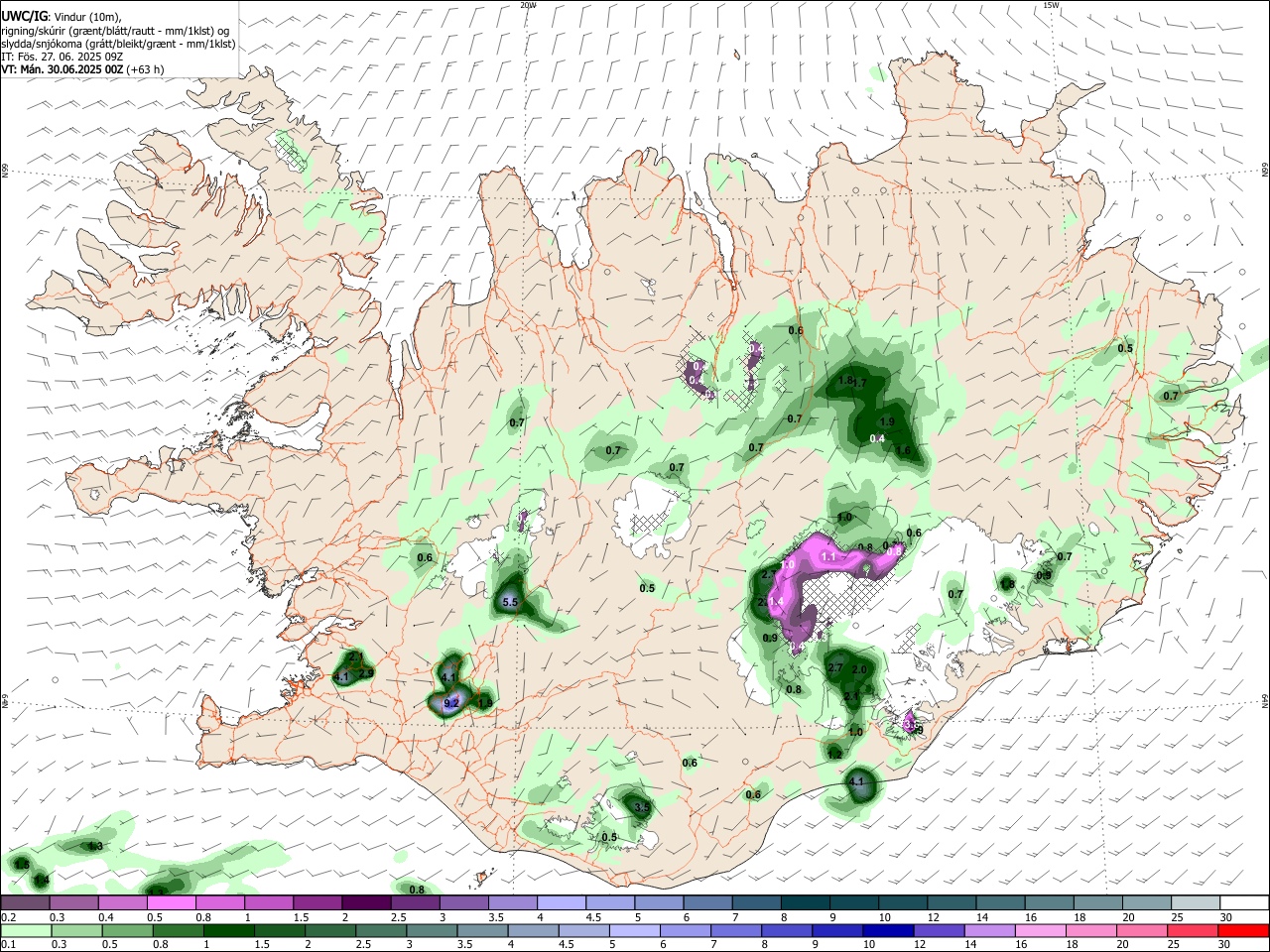This screenshot has height=952, width=1270.
Task: Click the 1.9 value in the northeast rain cell
Action: coord(888,422)
